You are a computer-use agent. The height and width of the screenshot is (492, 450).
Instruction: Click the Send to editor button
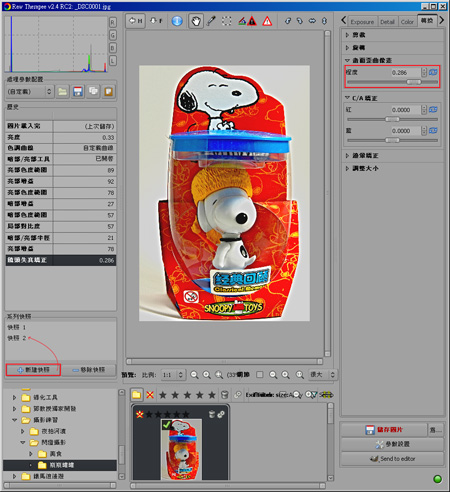click(x=392, y=459)
